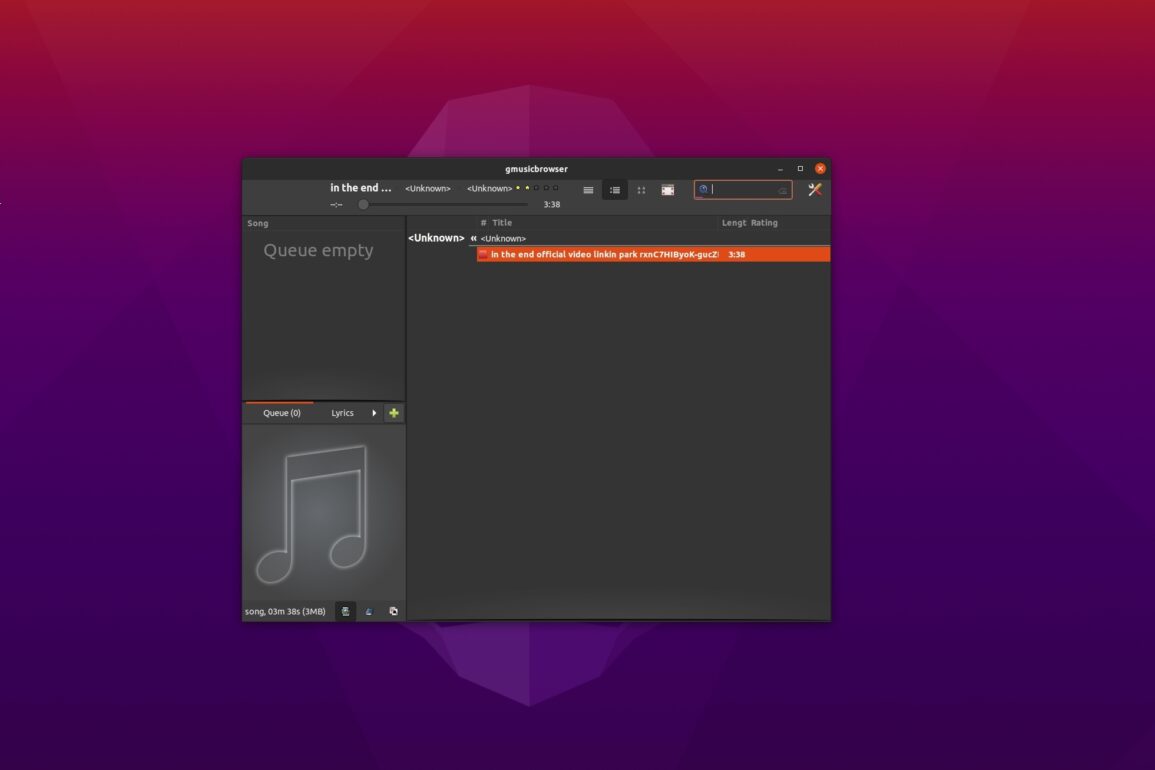1155x770 pixels.
Task: Open the search options magnifier dropdown
Action: pyautogui.click(x=703, y=189)
